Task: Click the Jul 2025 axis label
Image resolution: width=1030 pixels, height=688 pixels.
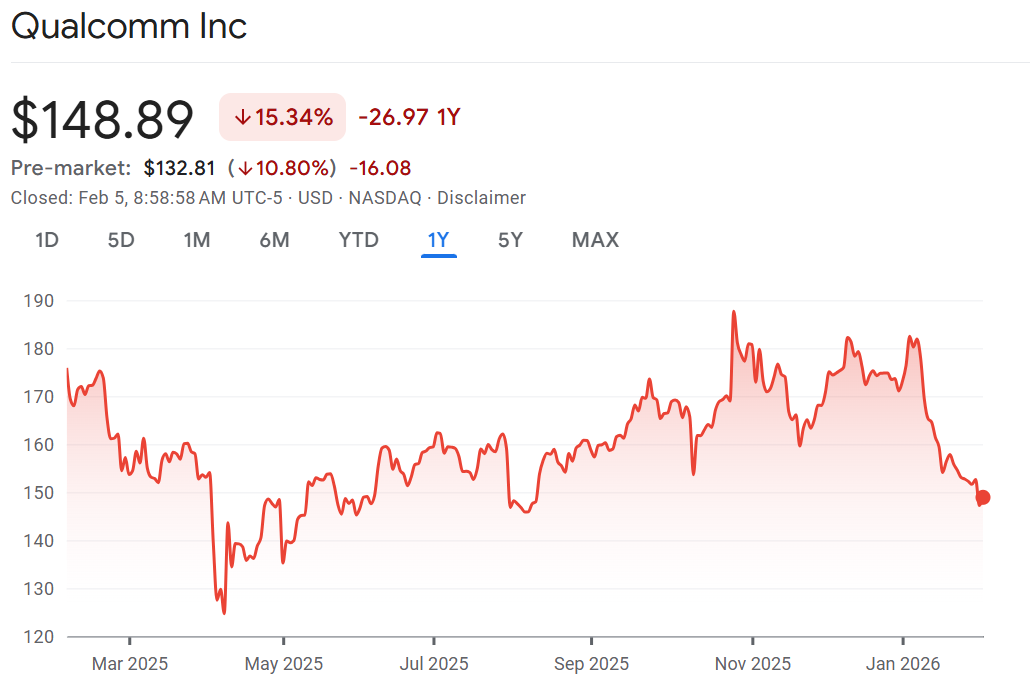Action: tap(434, 663)
